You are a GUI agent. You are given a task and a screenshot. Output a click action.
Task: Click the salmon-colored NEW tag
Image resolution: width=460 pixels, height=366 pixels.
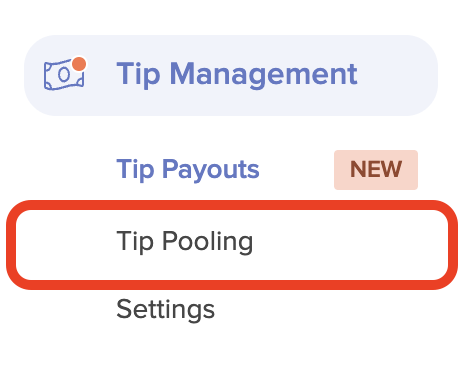point(376,170)
